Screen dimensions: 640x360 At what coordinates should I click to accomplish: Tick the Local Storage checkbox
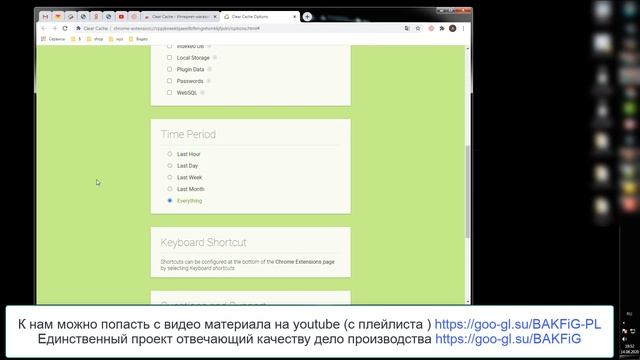pyautogui.click(x=169, y=58)
